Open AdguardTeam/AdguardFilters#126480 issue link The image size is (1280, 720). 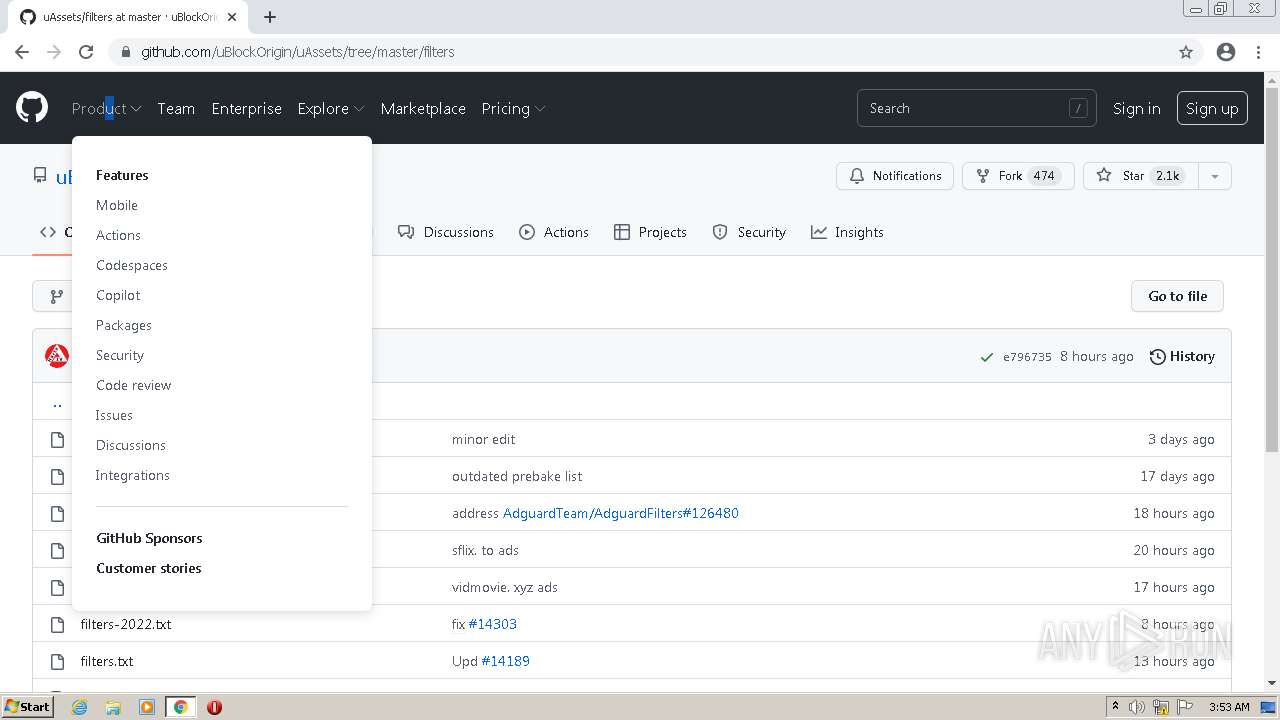pyautogui.click(x=620, y=513)
